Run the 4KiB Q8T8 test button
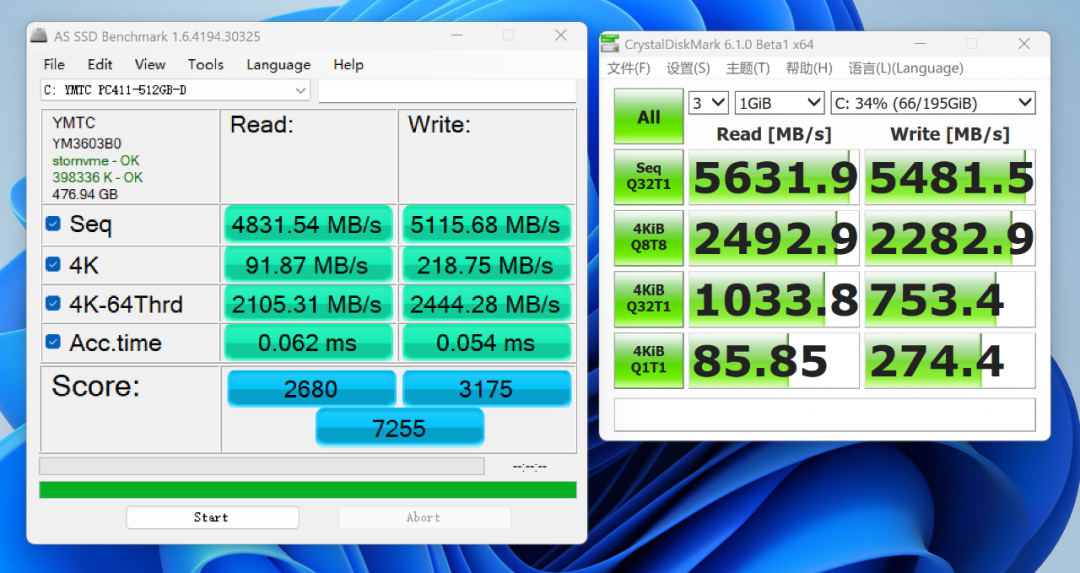Image resolution: width=1080 pixels, height=573 pixels. (x=648, y=238)
